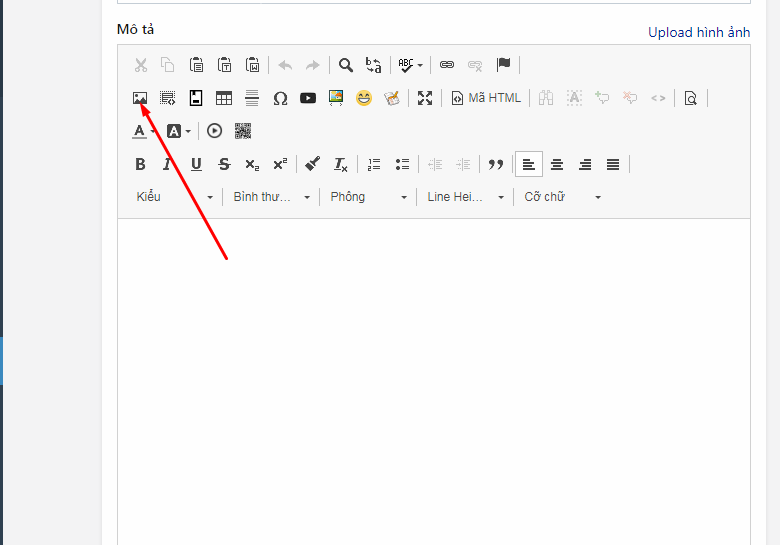This screenshot has width=780, height=545.
Task: Open the Line Height dropdown
Action: click(465, 197)
